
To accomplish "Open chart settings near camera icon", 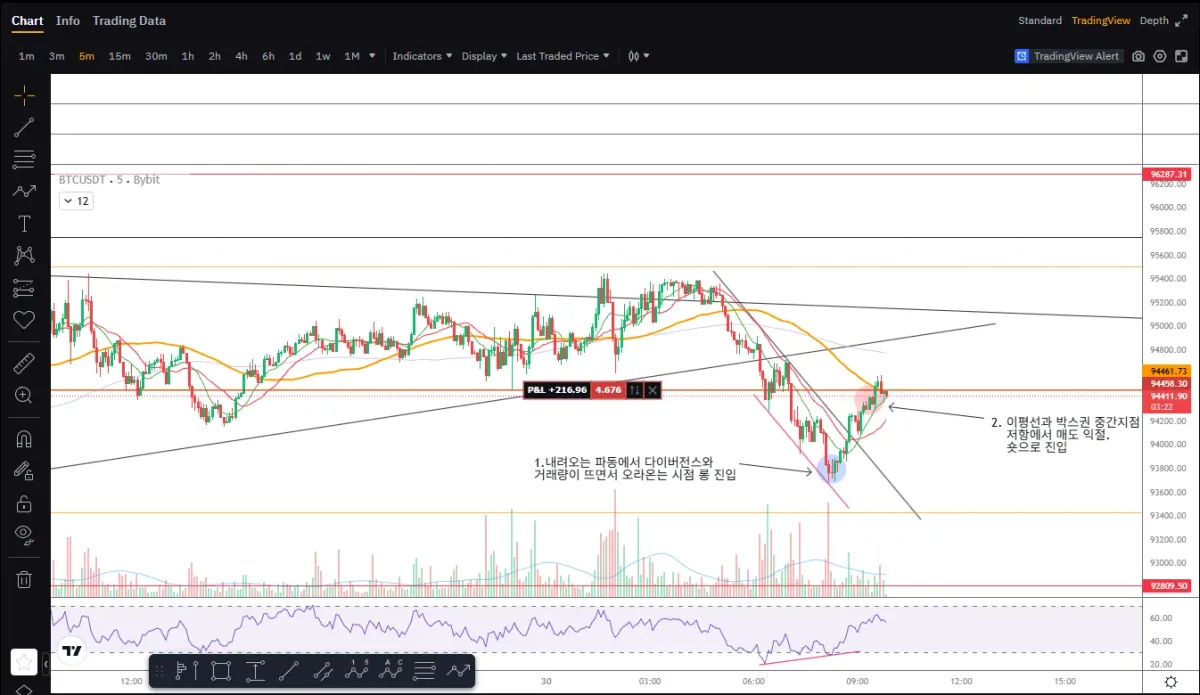I will (1160, 56).
